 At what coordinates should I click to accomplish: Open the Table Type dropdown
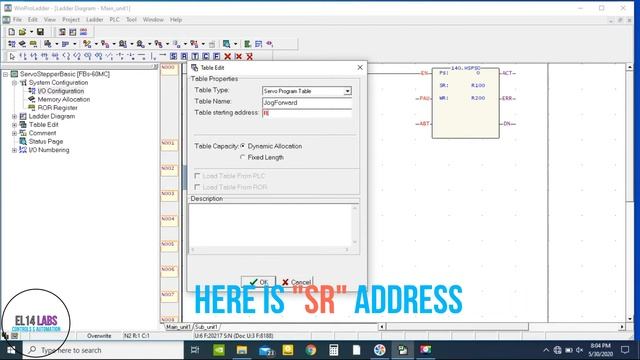pos(347,91)
